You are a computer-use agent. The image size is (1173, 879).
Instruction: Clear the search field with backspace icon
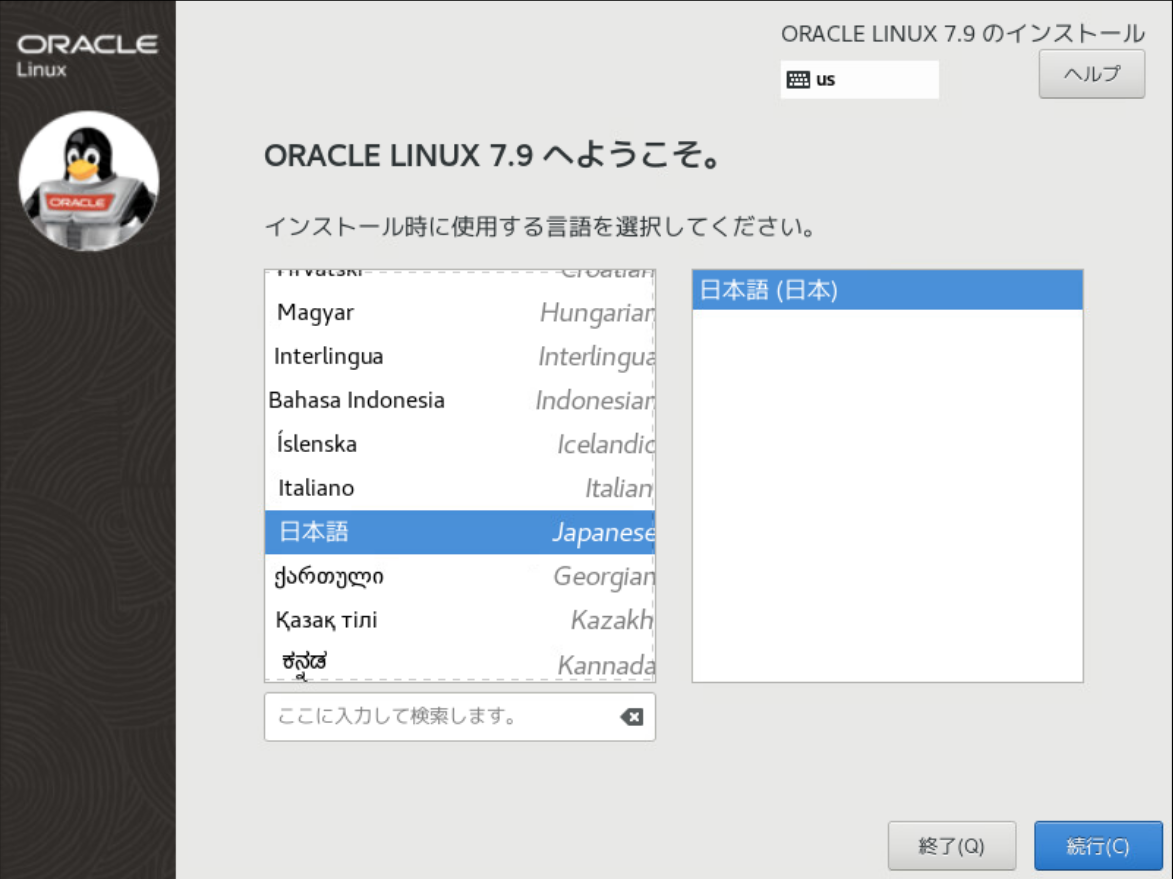pyautogui.click(x=631, y=717)
